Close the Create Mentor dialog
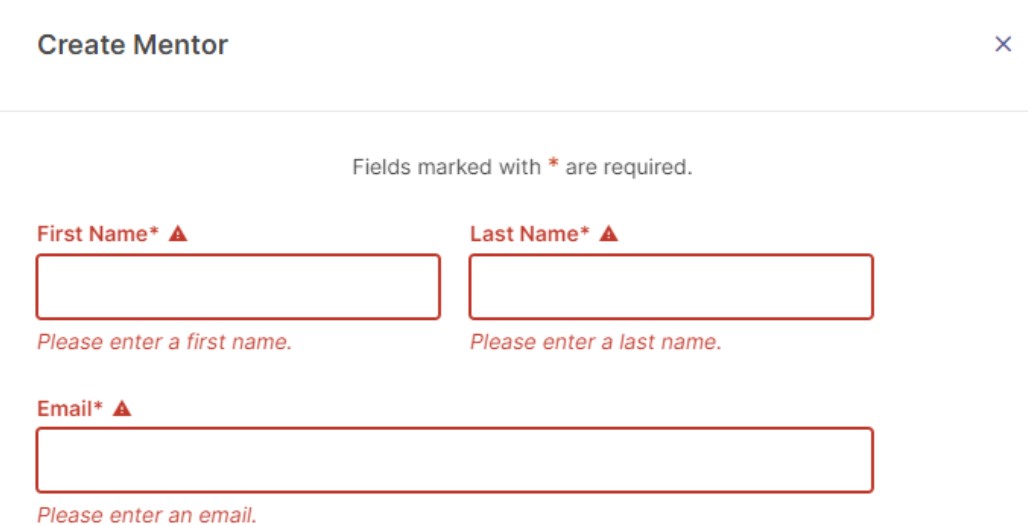 [1003, 44]
